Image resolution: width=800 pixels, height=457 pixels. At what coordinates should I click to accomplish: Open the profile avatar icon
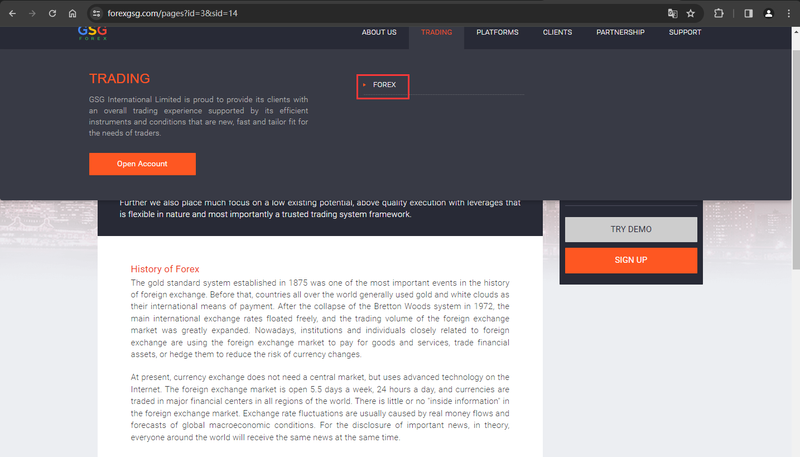768,13
